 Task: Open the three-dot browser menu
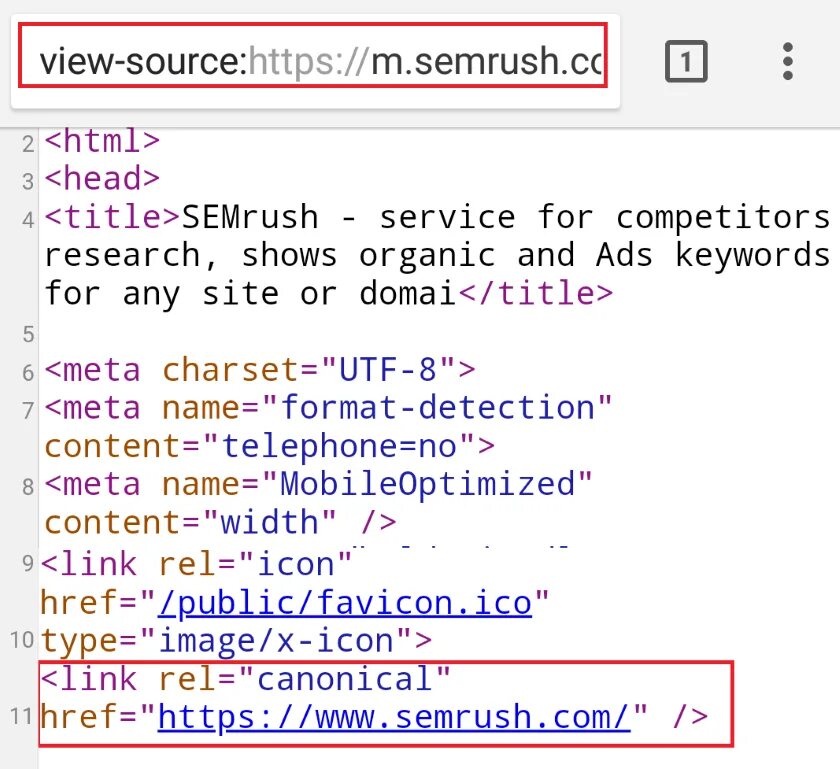pyautogui.click(x=788, y=63)
